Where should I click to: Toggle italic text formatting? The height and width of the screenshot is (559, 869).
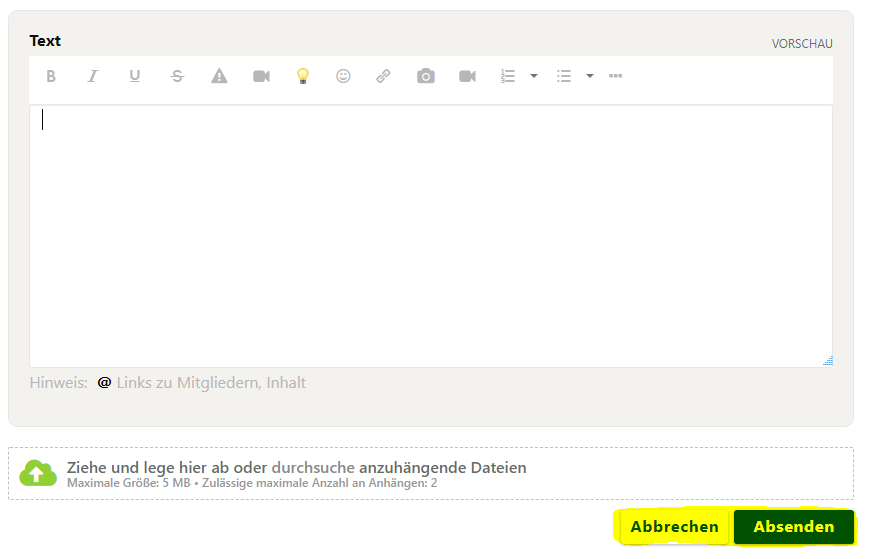click(x=93, y=76)
